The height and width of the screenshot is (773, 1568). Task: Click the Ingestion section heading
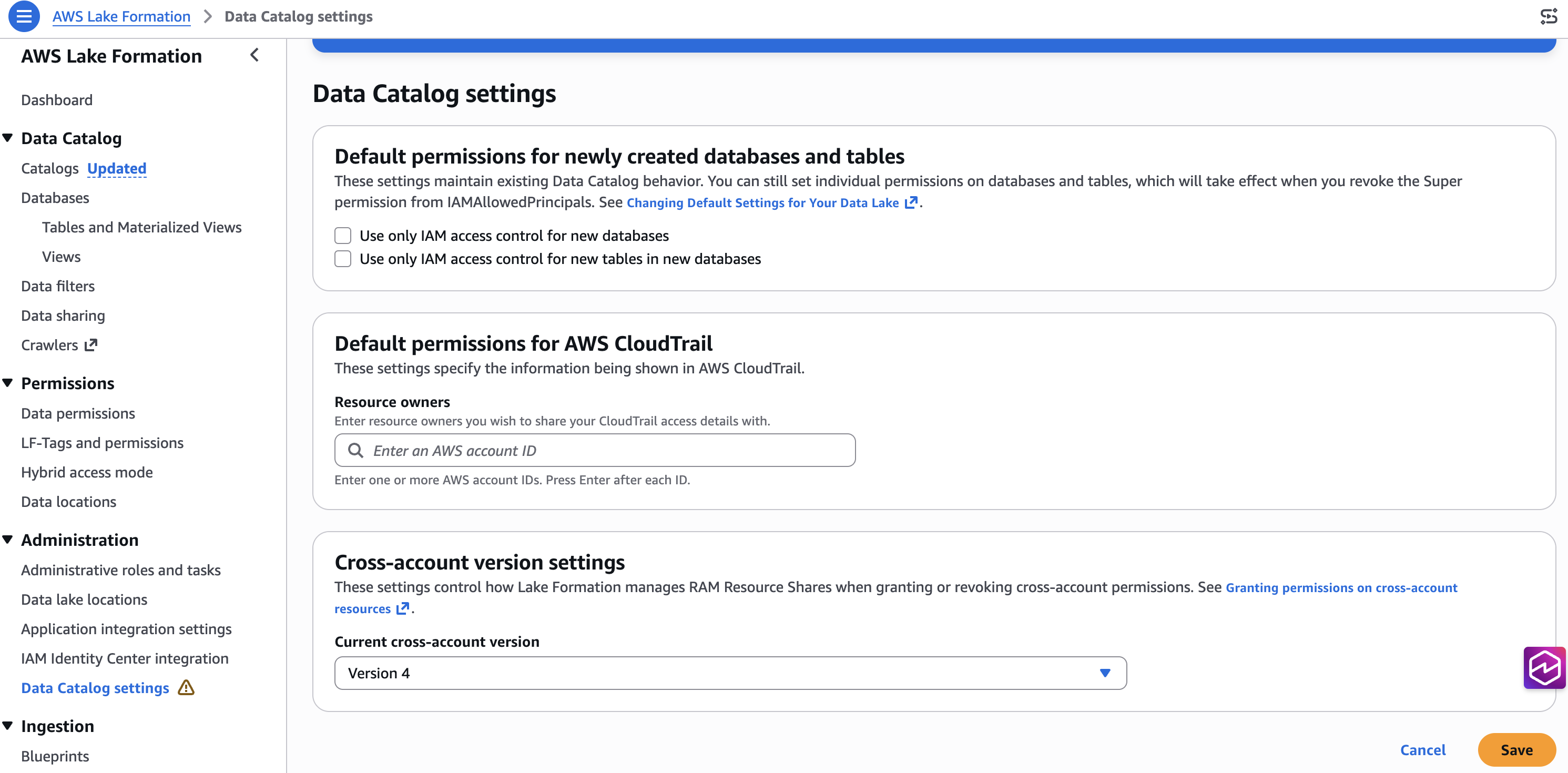tap(58, 726)
